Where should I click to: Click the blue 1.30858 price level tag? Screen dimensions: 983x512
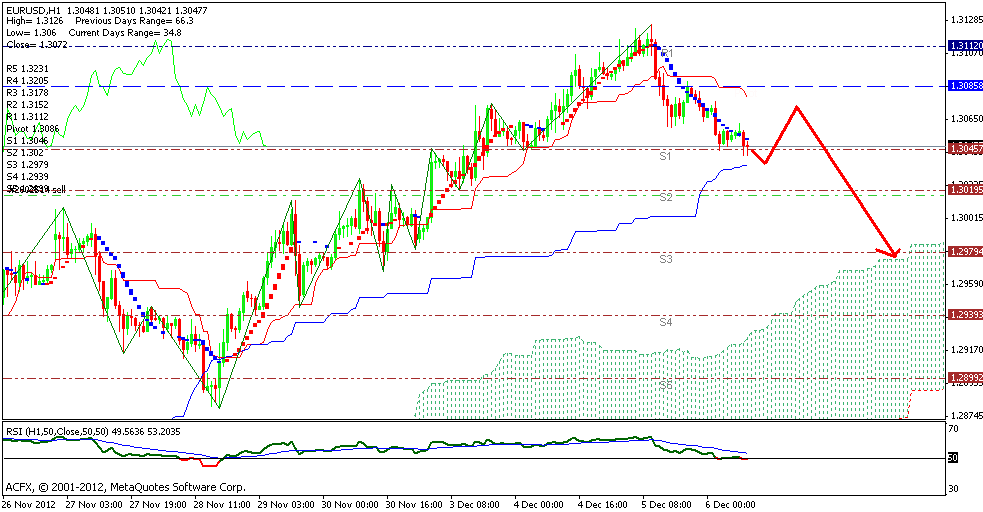pyautogui.click(x=964, y=87)
